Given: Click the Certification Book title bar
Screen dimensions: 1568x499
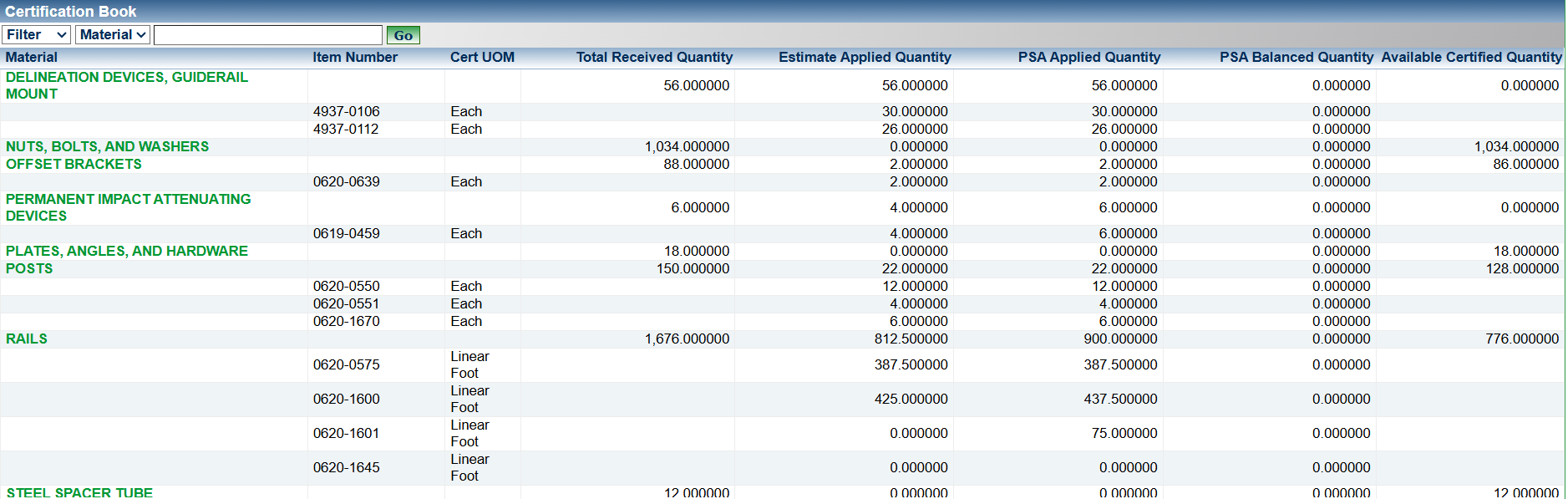Looking at the screenshot, I should (x=783, y=11).
